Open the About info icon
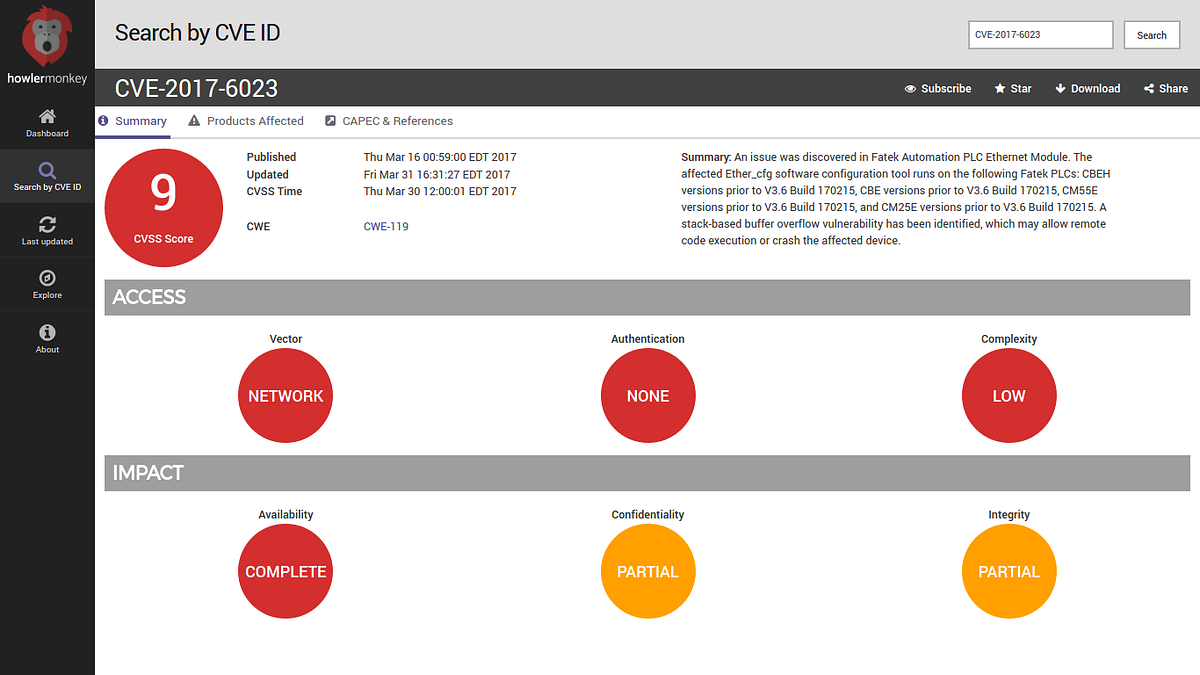 47,332
